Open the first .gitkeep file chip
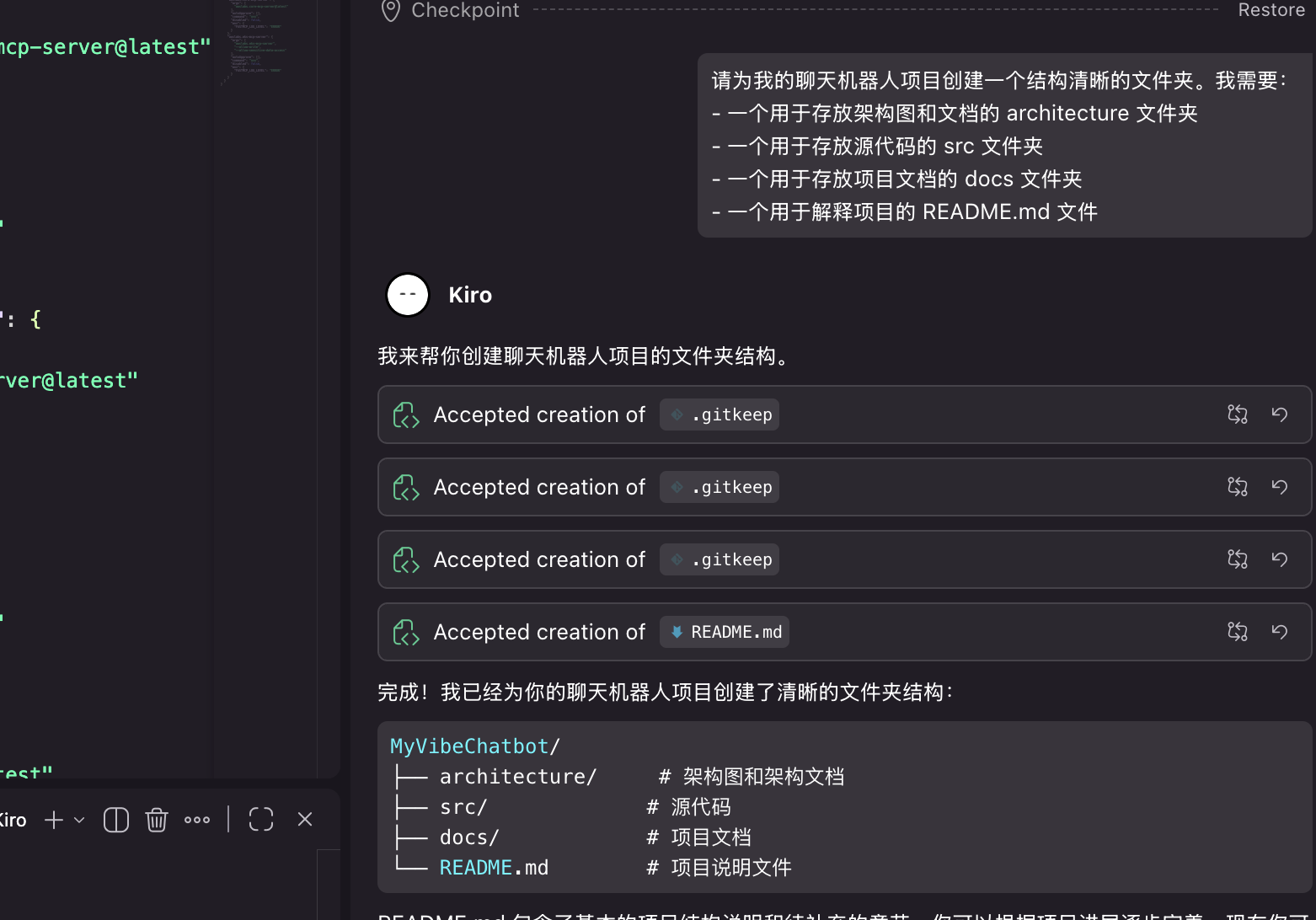Viewport: 1316px width, 920px height. (x=720, y=415)
